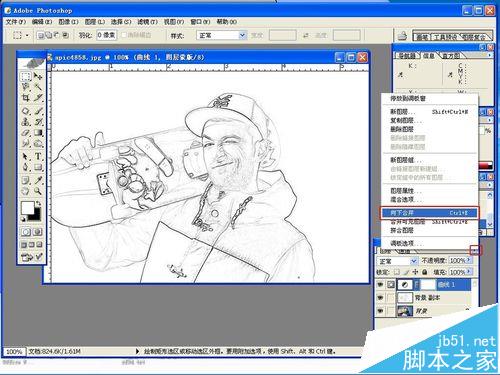The width and height of the screenshot is (500, 375).
Task: Select the Path Selection tool
Action: (x=26, y=156)
